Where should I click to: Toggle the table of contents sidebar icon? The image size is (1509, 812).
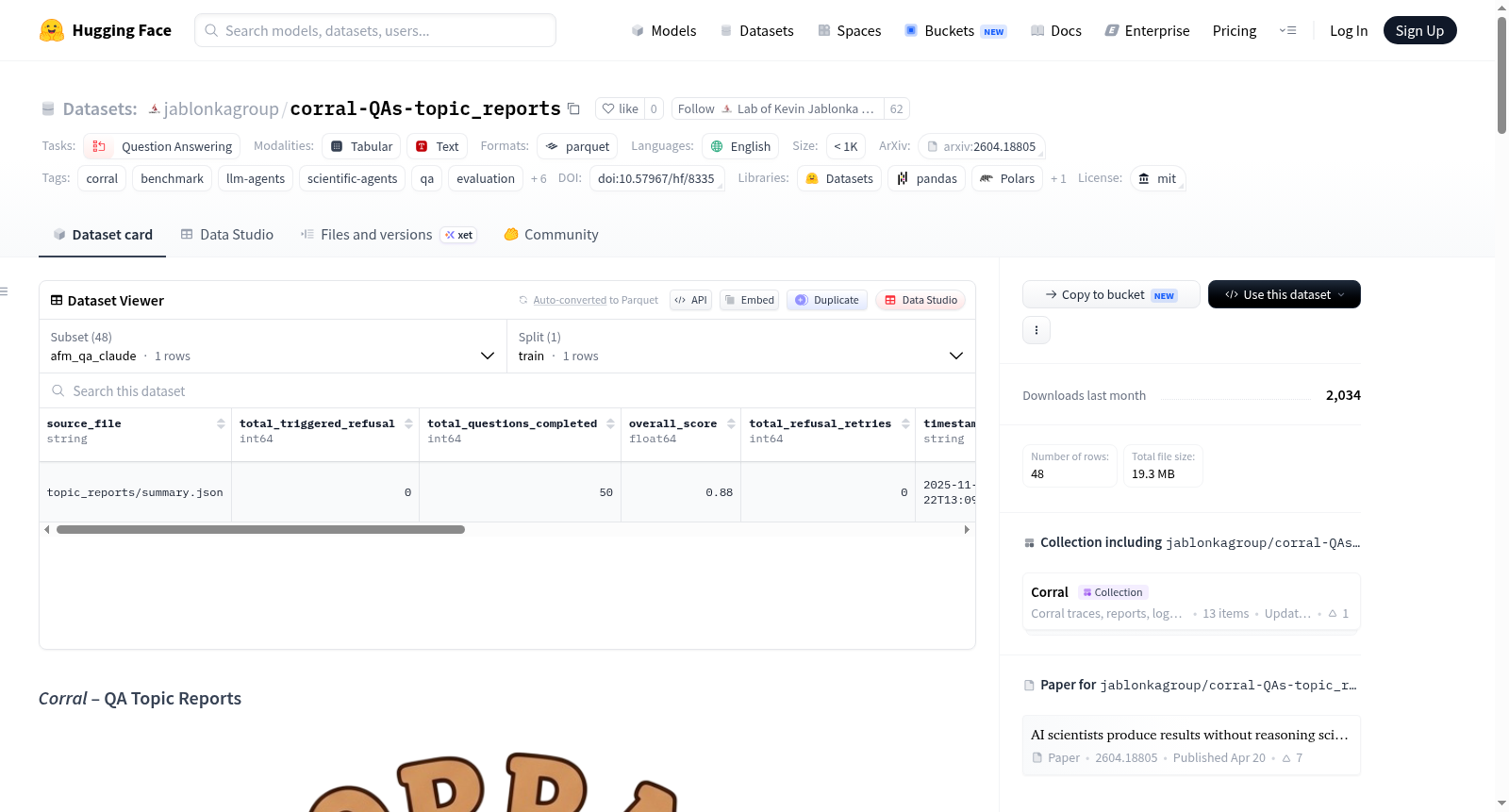pos(4,291)
